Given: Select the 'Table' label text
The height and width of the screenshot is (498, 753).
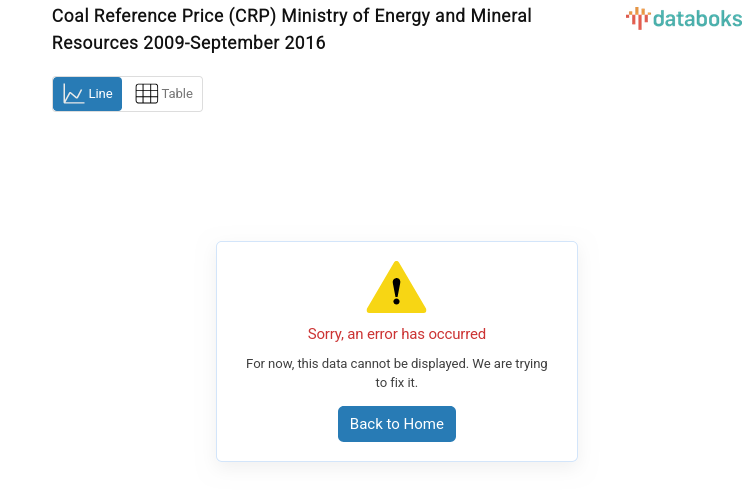Looking at the screenshot, I should click(177, 94).
